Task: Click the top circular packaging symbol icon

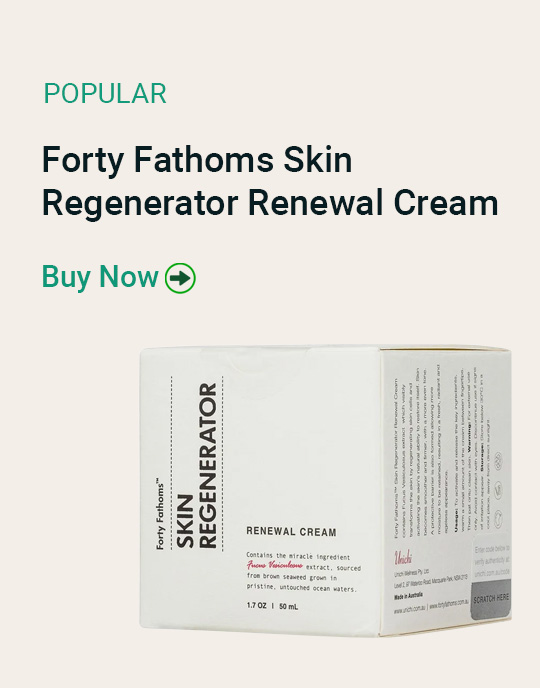Action: [x=498, y=461]
